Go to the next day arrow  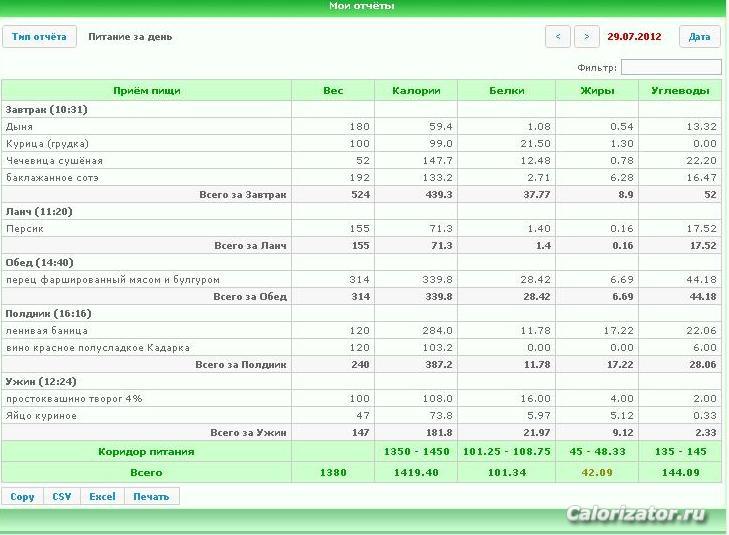pyautogui.click(x=587, y=37)
